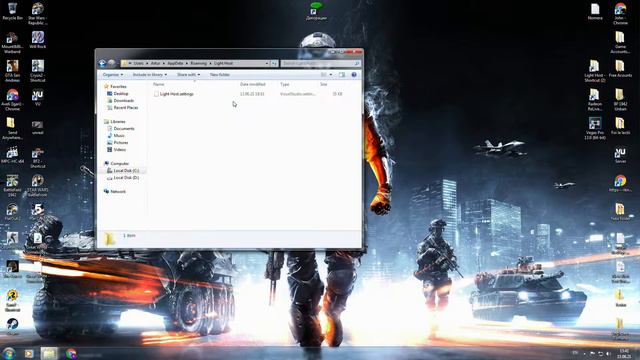Go back with Explorer's Back arrow
The image size is (640, 360).
pos(102,63)
